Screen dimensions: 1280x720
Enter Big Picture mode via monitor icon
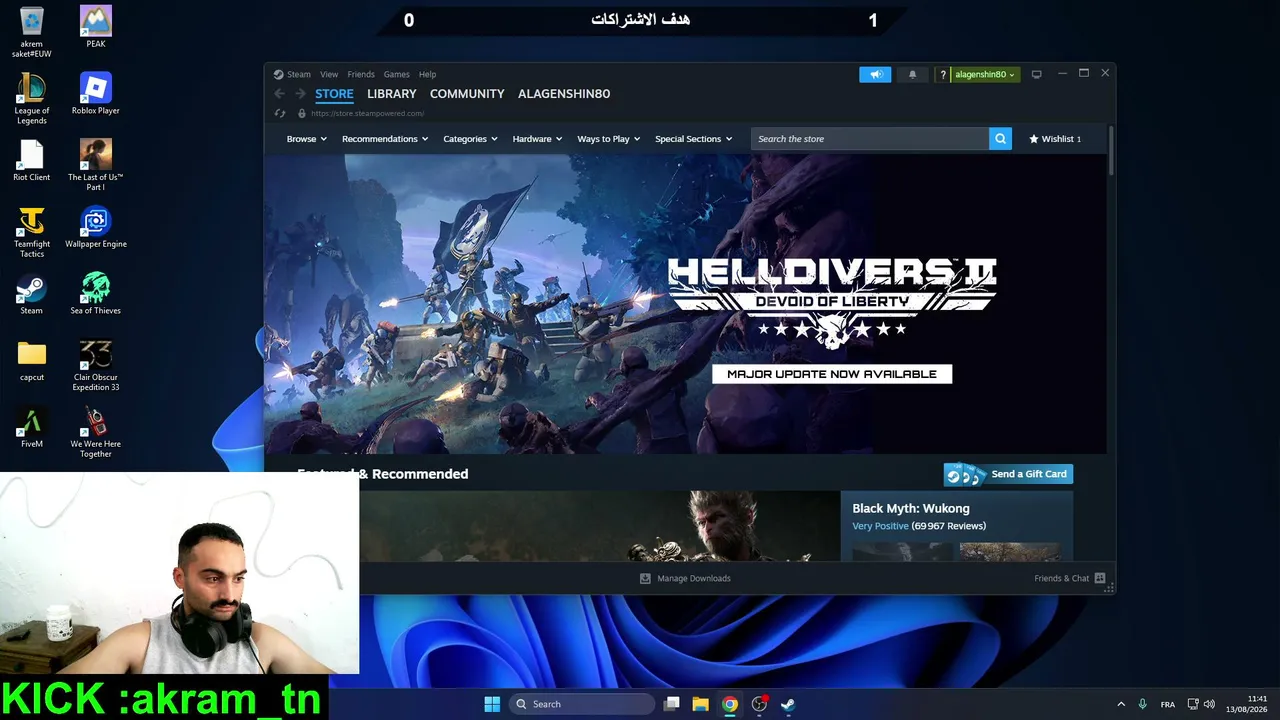1036,74
